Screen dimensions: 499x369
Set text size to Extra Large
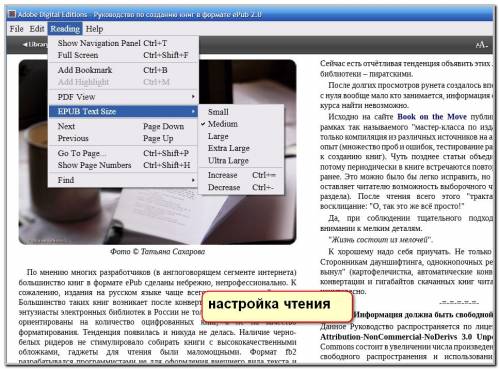click(x=241, y=148)
